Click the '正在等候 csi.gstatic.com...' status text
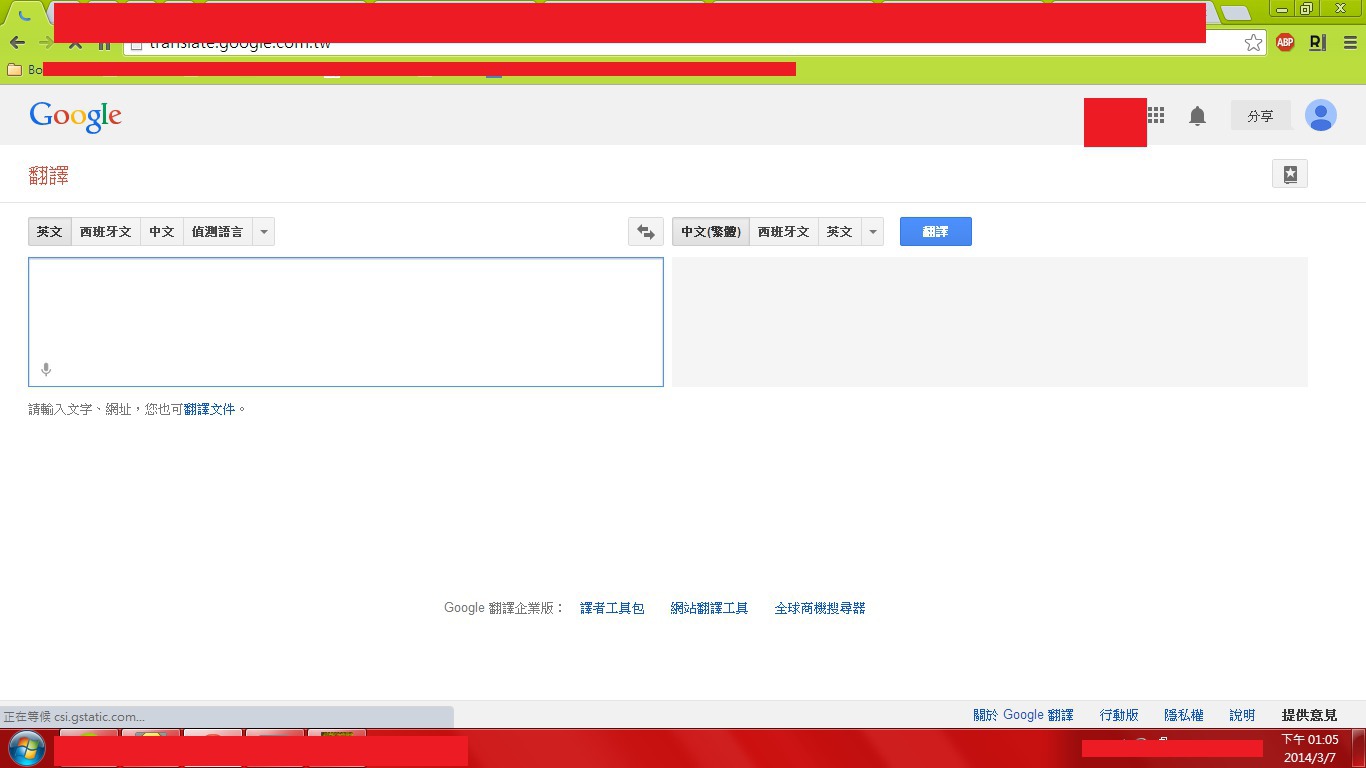1366x768 pixels. pyautogui.click(x=74, y=717)
